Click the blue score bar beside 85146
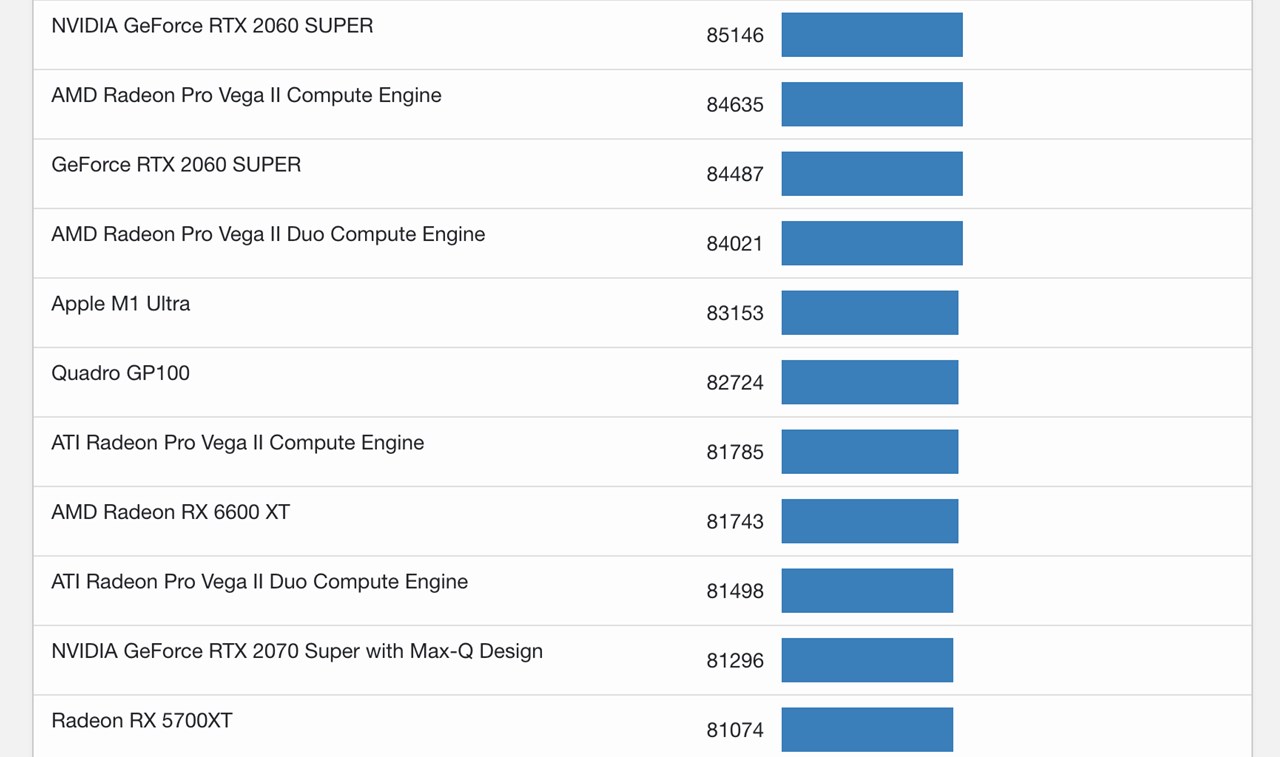 pyautogui.click(x=871, y=35)
